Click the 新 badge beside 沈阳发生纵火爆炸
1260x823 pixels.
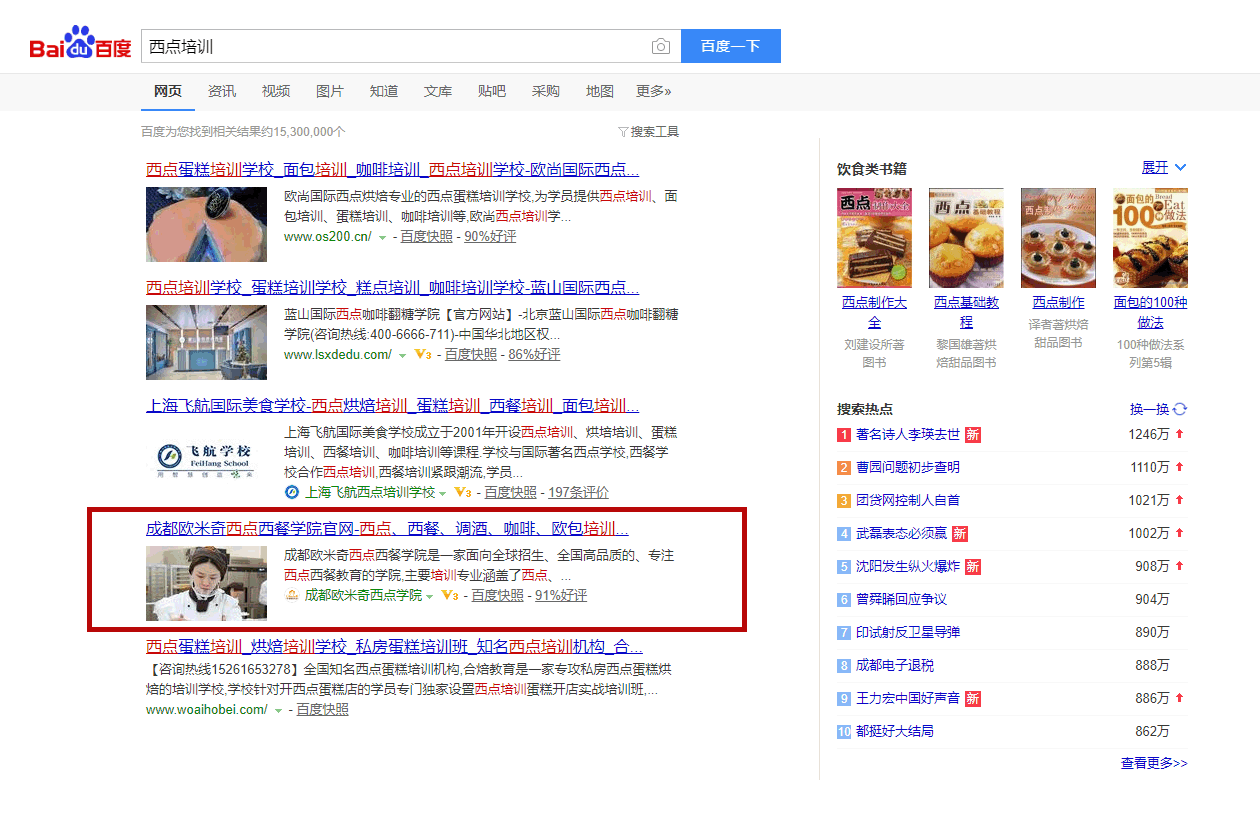[x=972, y=566]
